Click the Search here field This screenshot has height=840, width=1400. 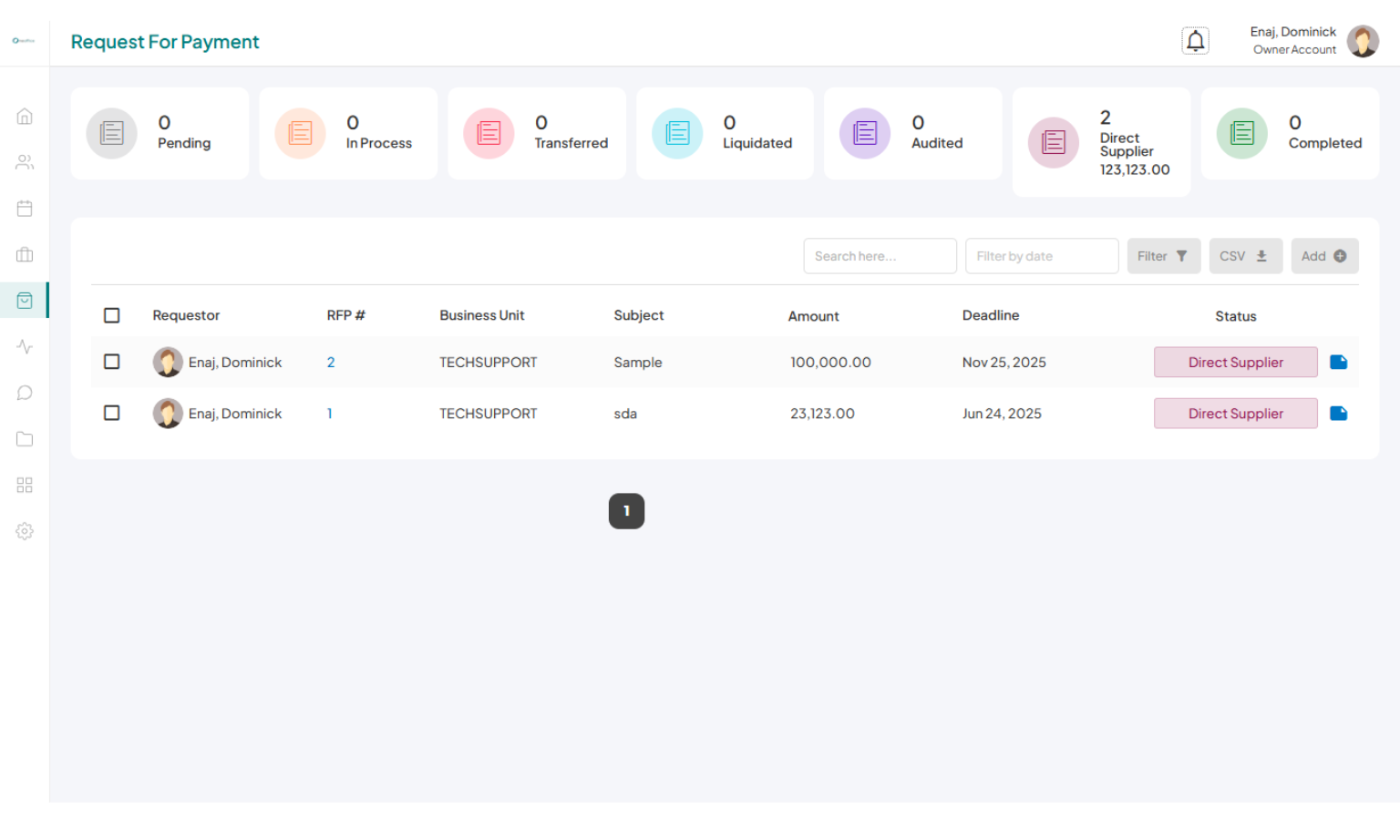click(x=880, y=256)
